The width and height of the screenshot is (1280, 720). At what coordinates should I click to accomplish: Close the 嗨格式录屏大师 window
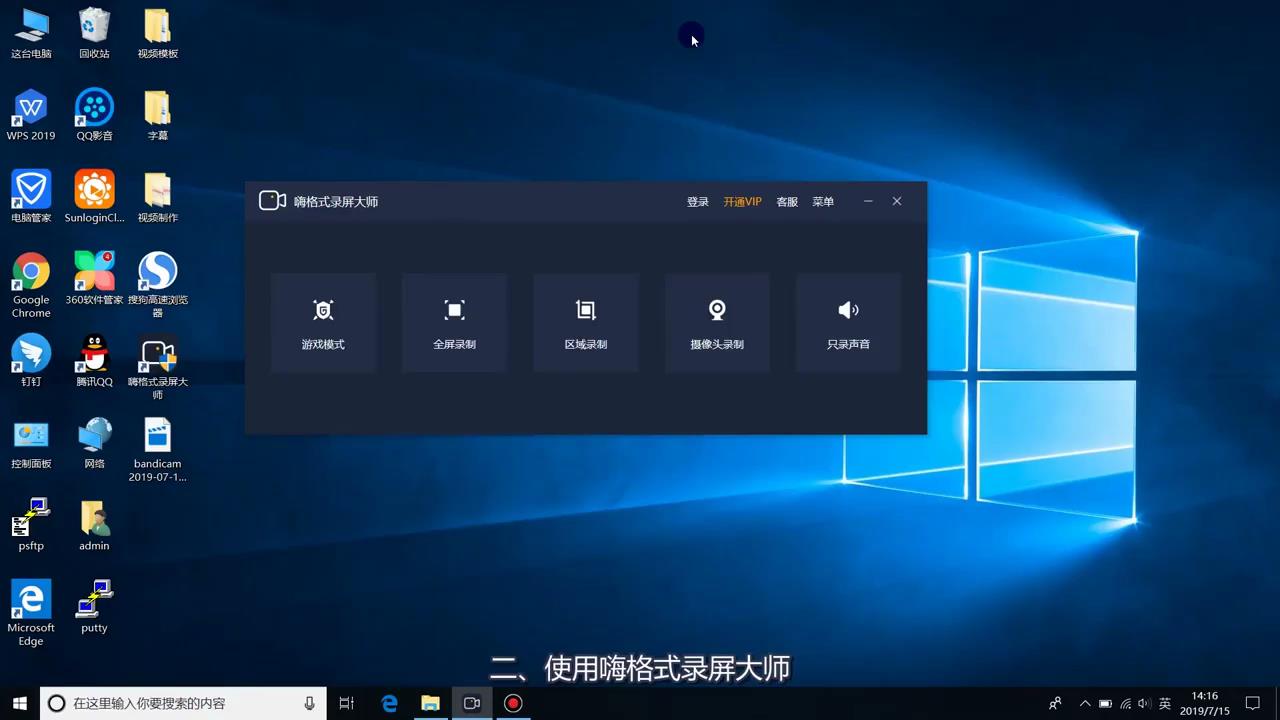tap(897, 201)
